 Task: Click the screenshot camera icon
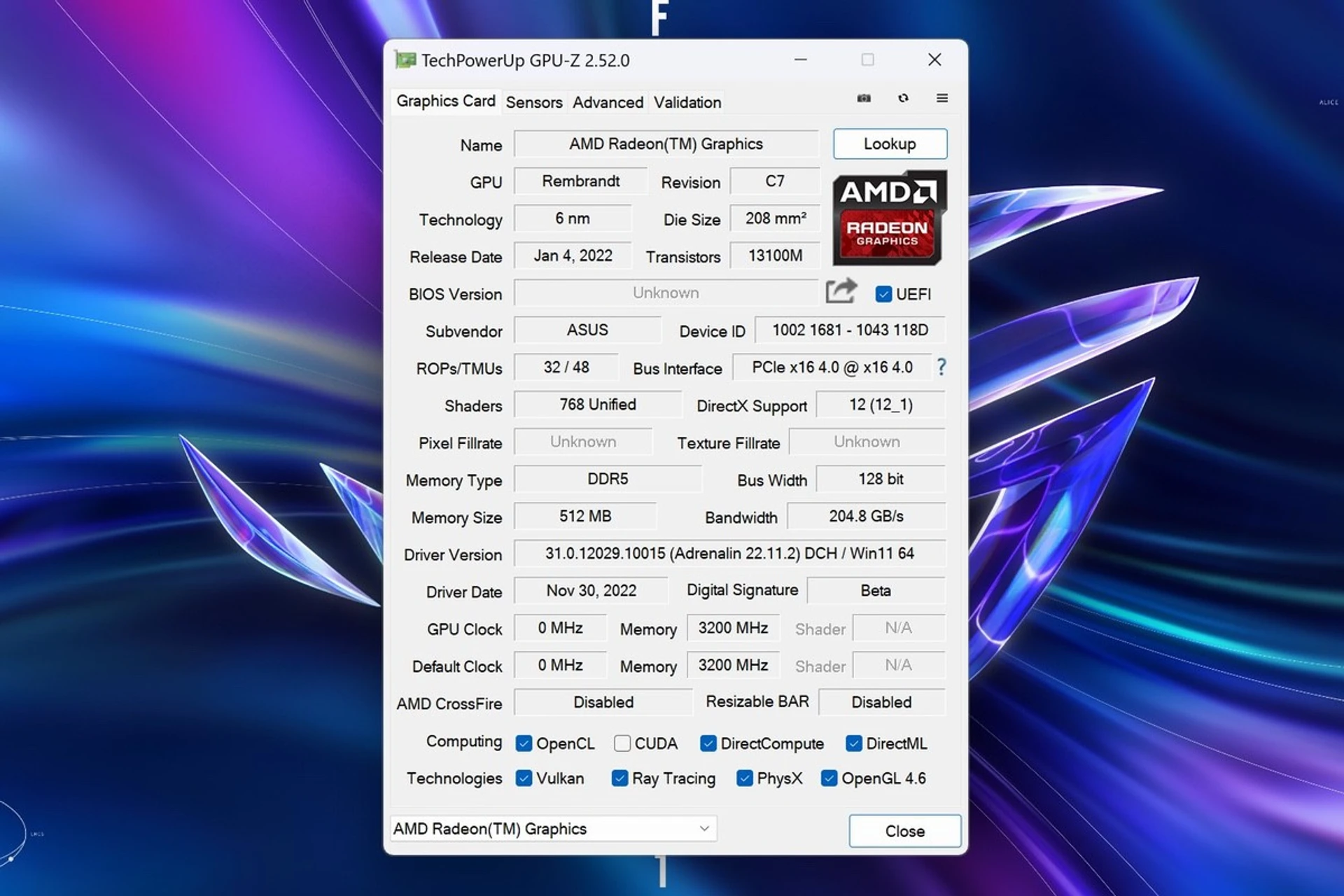tap(864, 98)
